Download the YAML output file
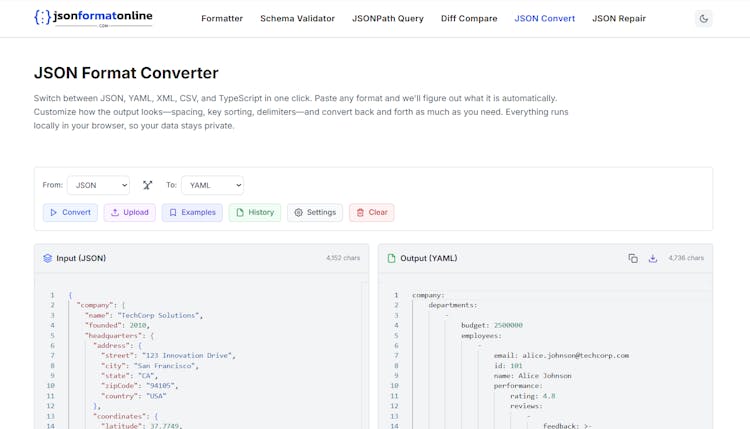750x429 pixels. [x=653, y=258]
